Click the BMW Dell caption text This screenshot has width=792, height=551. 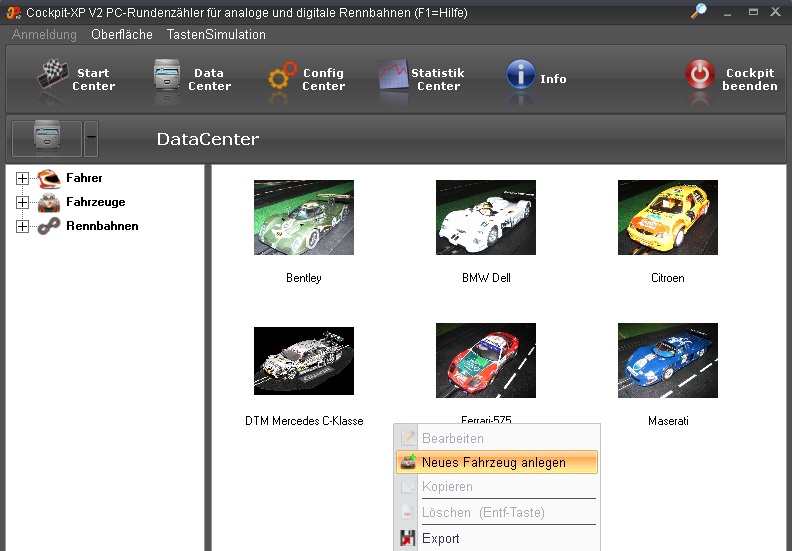tap(486, 278)
